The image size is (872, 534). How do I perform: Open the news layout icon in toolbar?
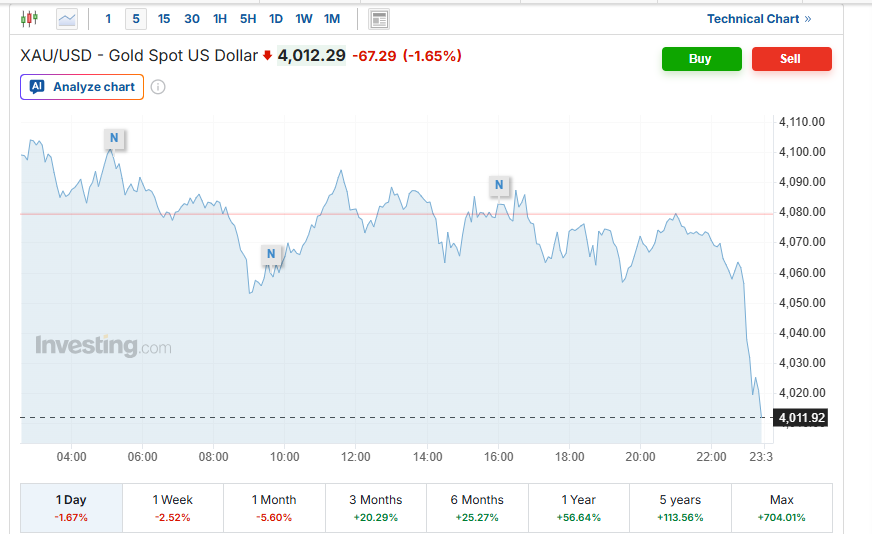point(379,19)
